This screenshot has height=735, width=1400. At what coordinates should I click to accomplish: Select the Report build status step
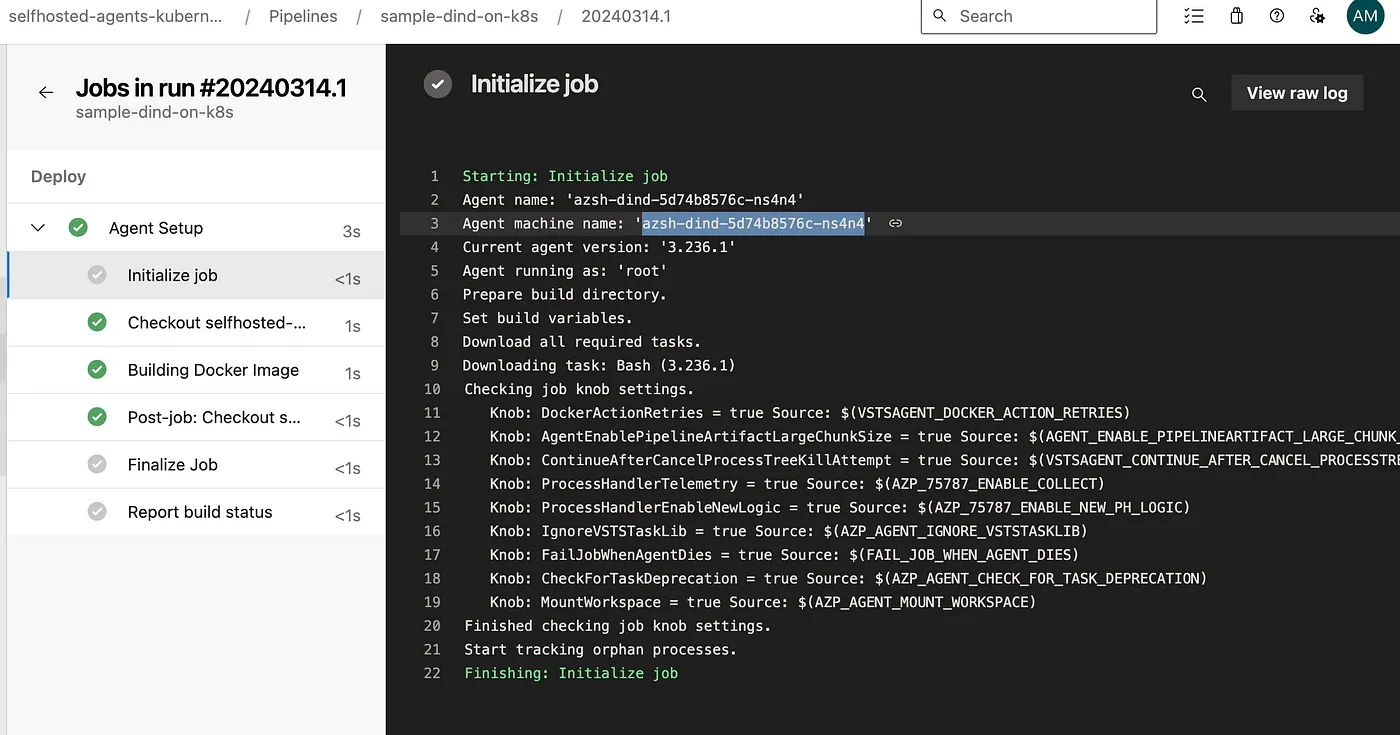pos(196,512)
